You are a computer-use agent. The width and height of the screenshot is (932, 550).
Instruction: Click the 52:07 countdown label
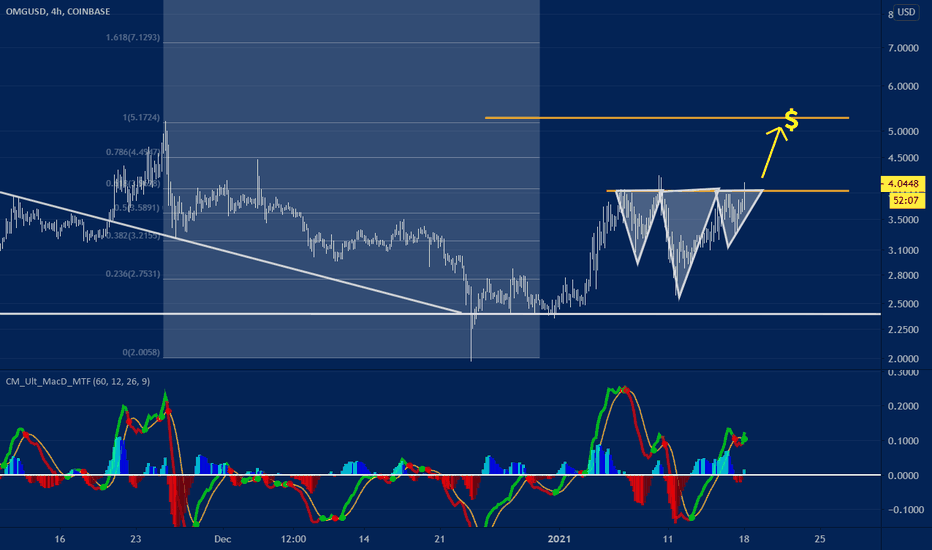(906, 200)
